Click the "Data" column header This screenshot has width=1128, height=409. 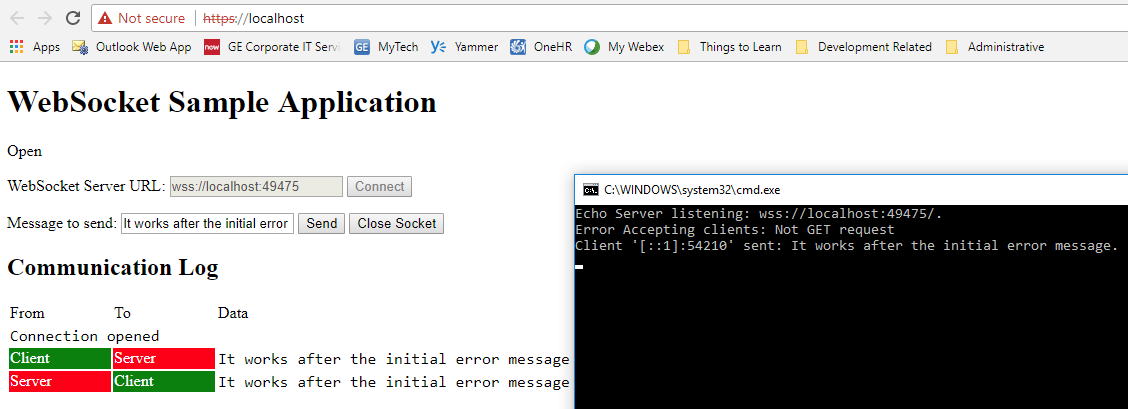pos(233,313)
